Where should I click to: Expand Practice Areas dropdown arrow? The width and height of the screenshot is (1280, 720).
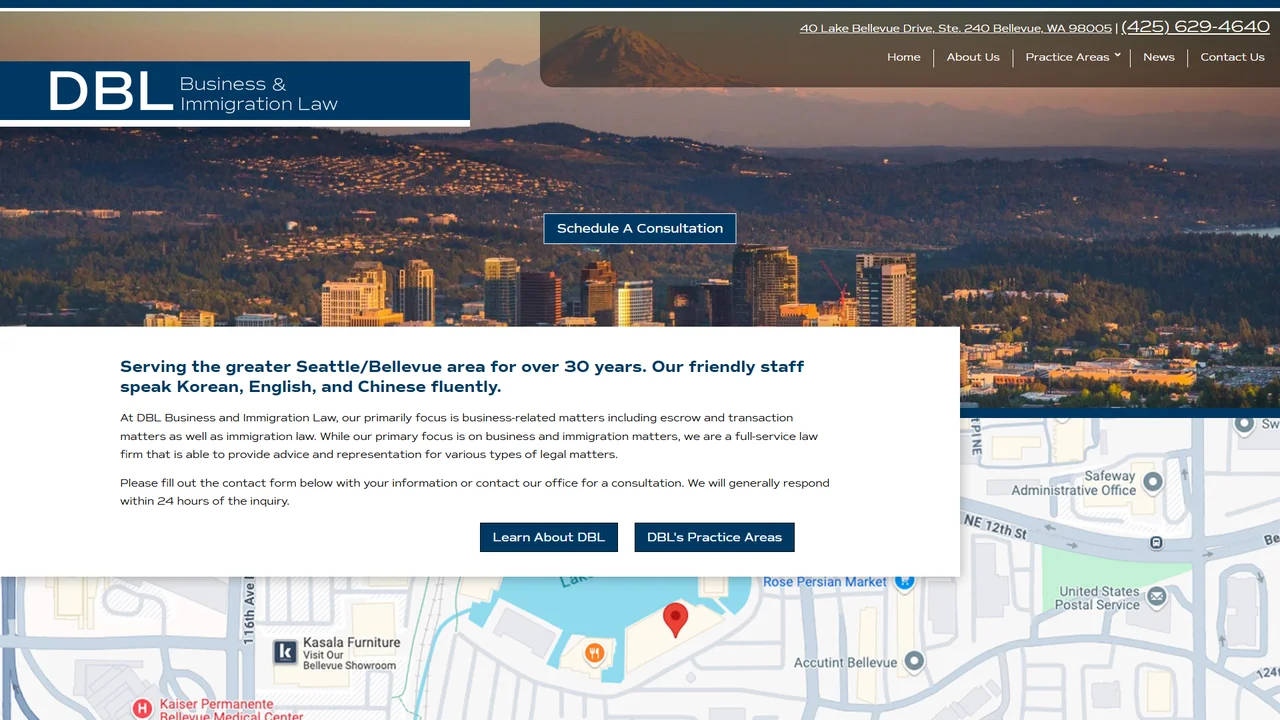pos(1117,55)
